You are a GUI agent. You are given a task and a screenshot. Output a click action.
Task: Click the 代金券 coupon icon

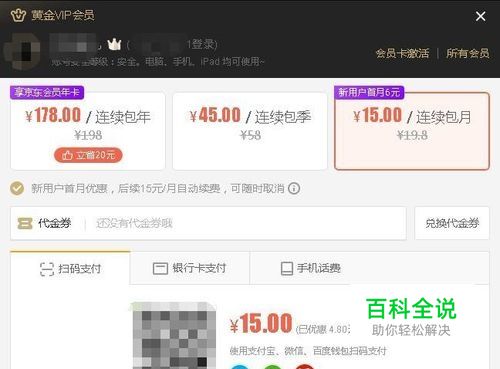coord(25,223)
